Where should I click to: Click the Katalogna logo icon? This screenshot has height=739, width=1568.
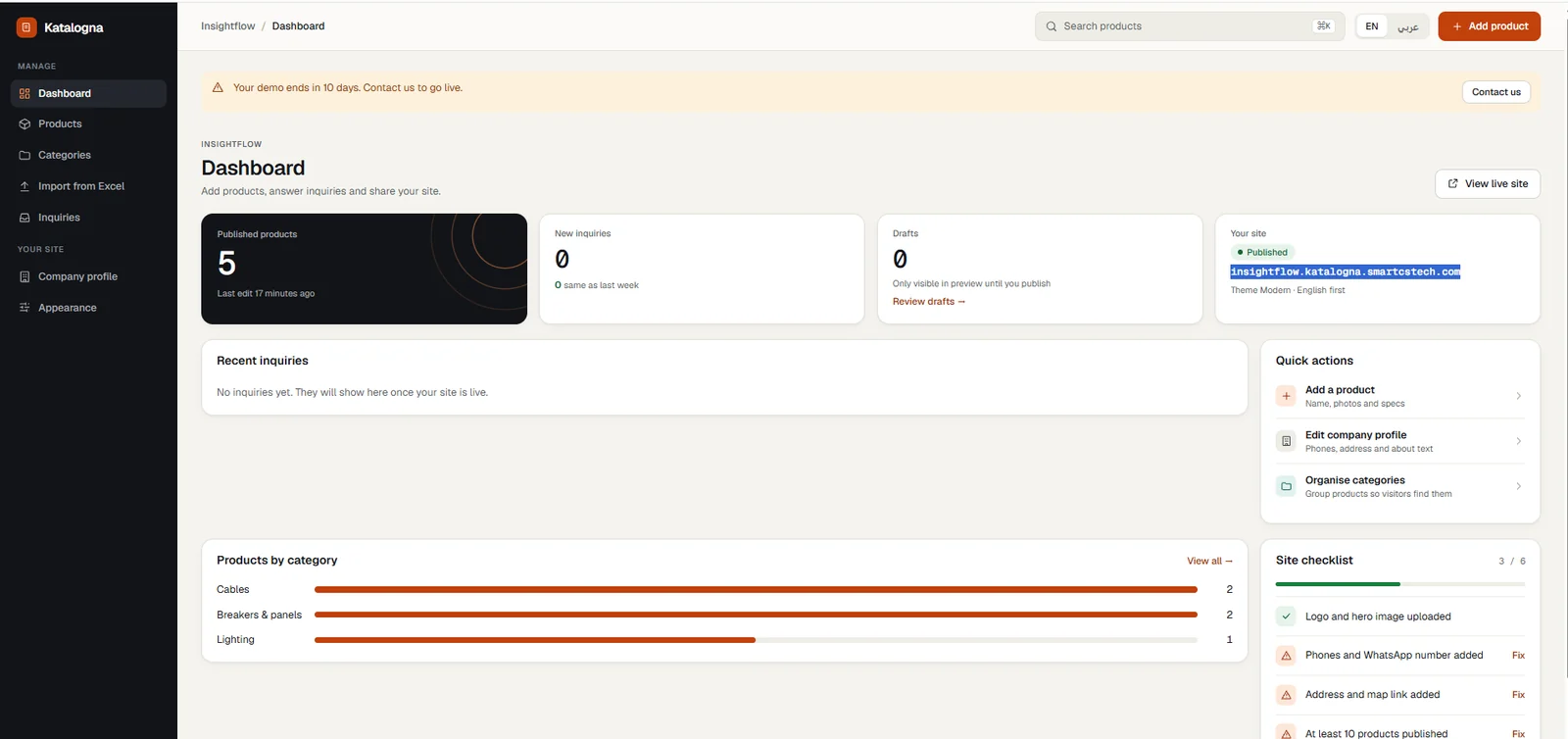[26, 27]
